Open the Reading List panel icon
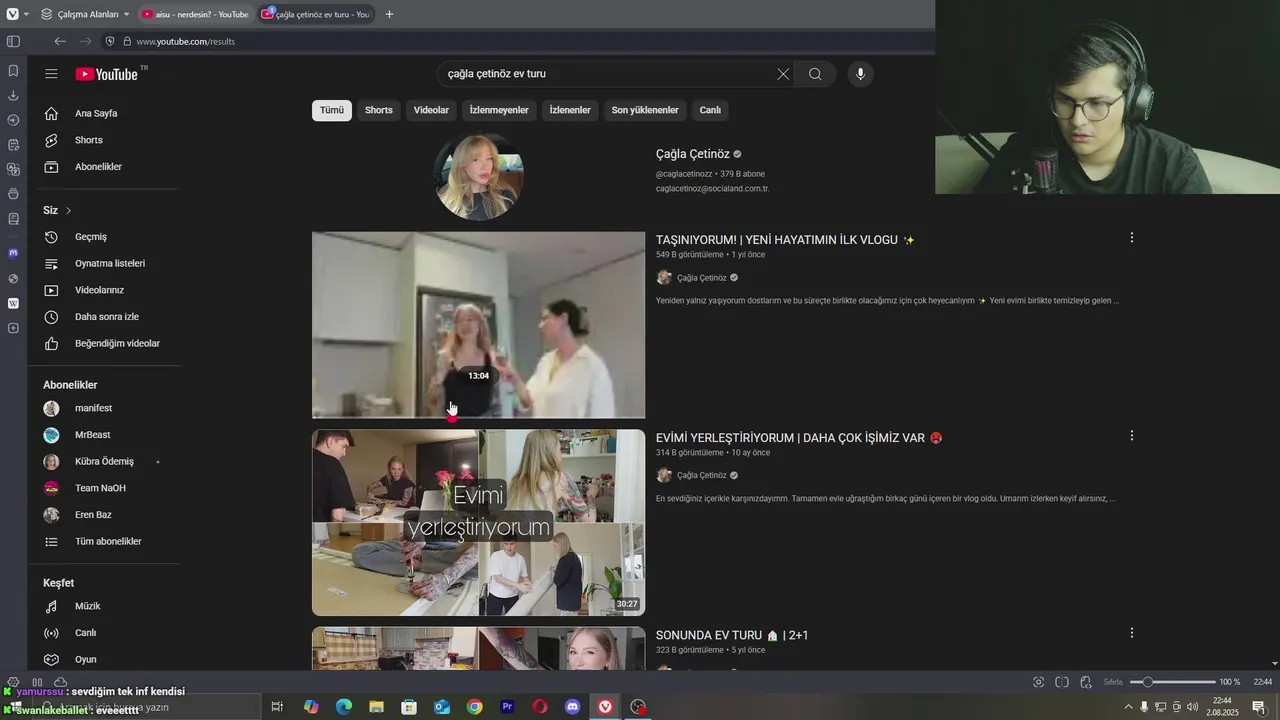This screenshot has width=1280, height=720. point(13,218)
